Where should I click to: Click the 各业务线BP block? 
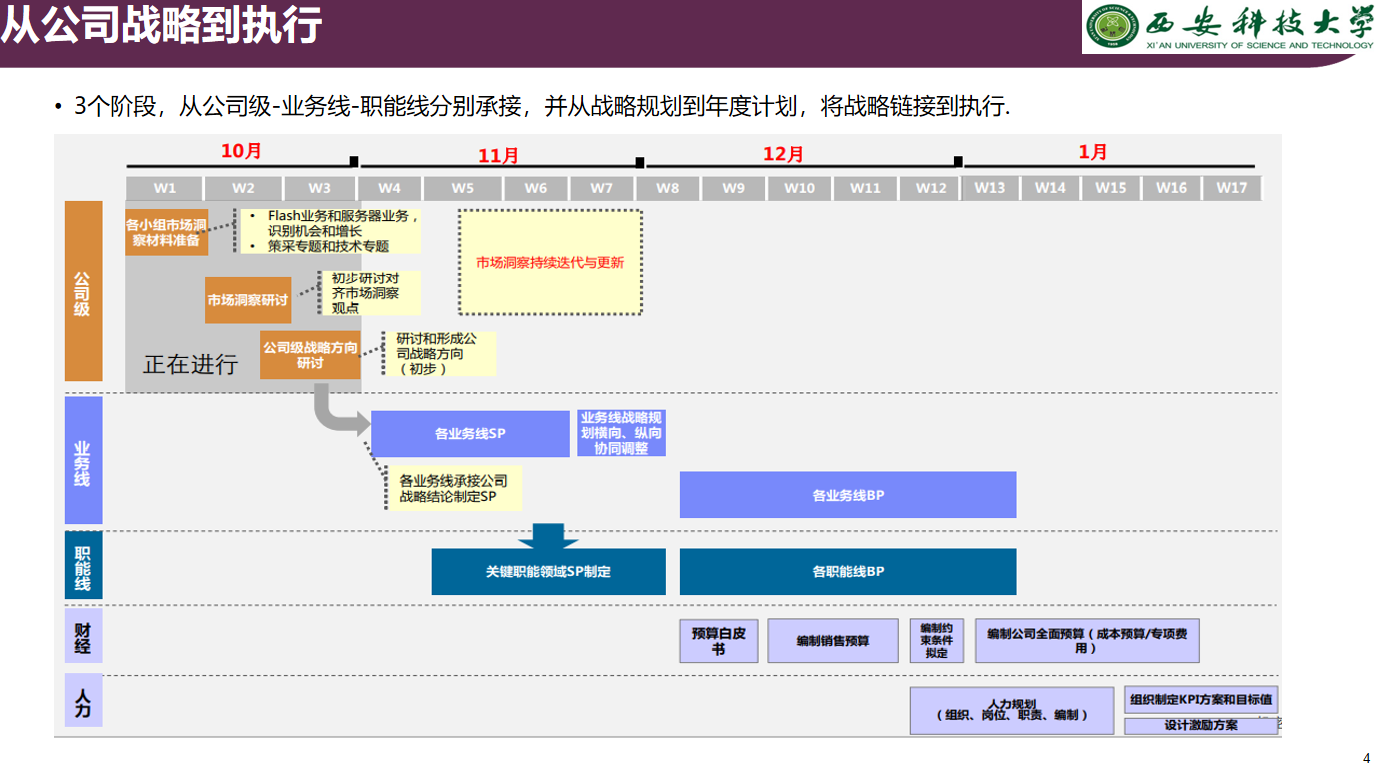coord(848,495)
